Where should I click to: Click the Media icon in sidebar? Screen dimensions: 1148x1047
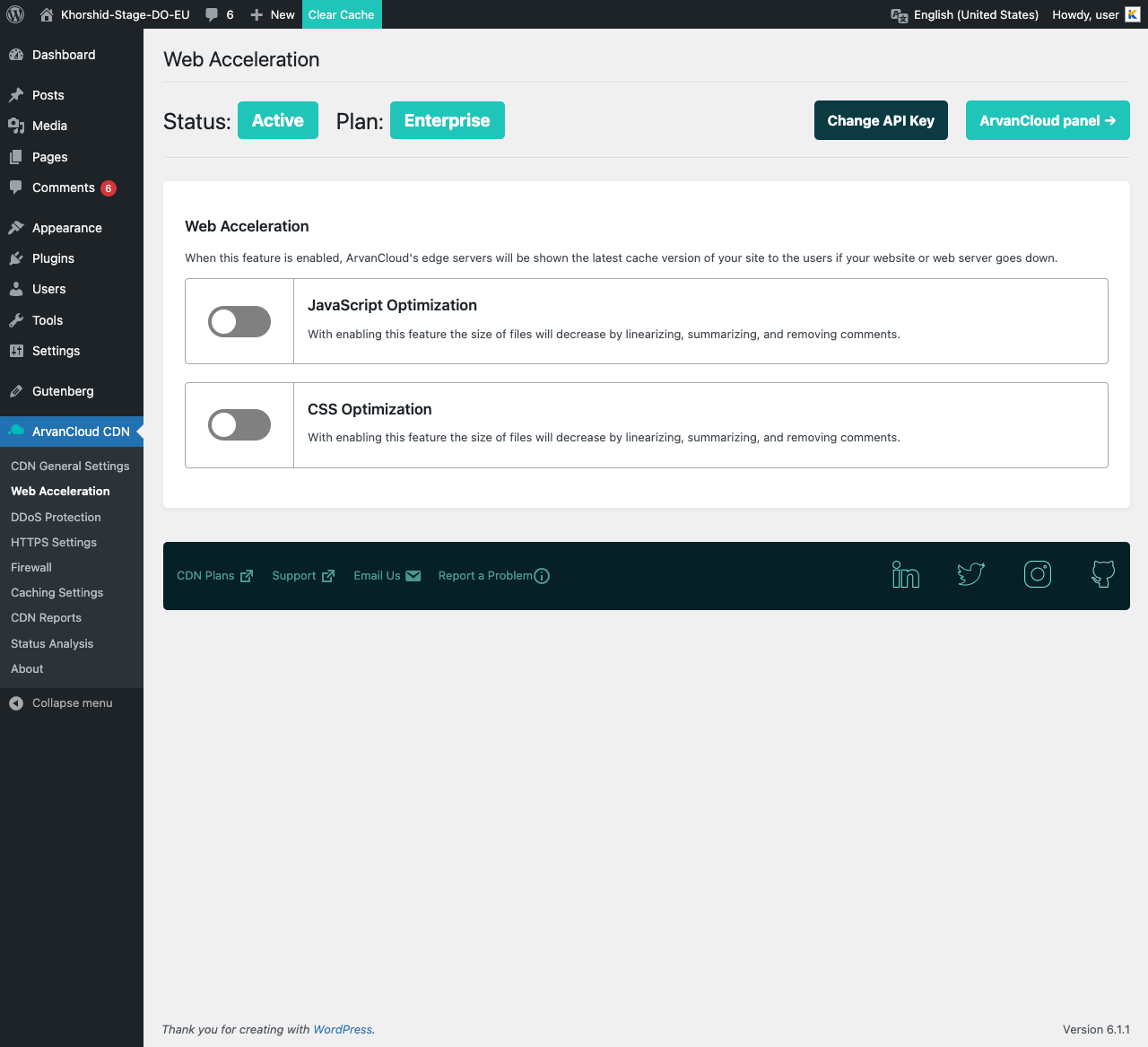click(16, 126)
